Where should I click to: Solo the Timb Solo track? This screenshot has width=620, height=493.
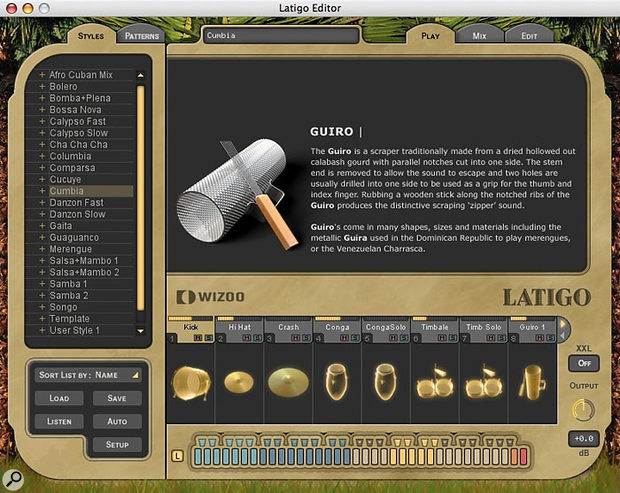[501, 338]
